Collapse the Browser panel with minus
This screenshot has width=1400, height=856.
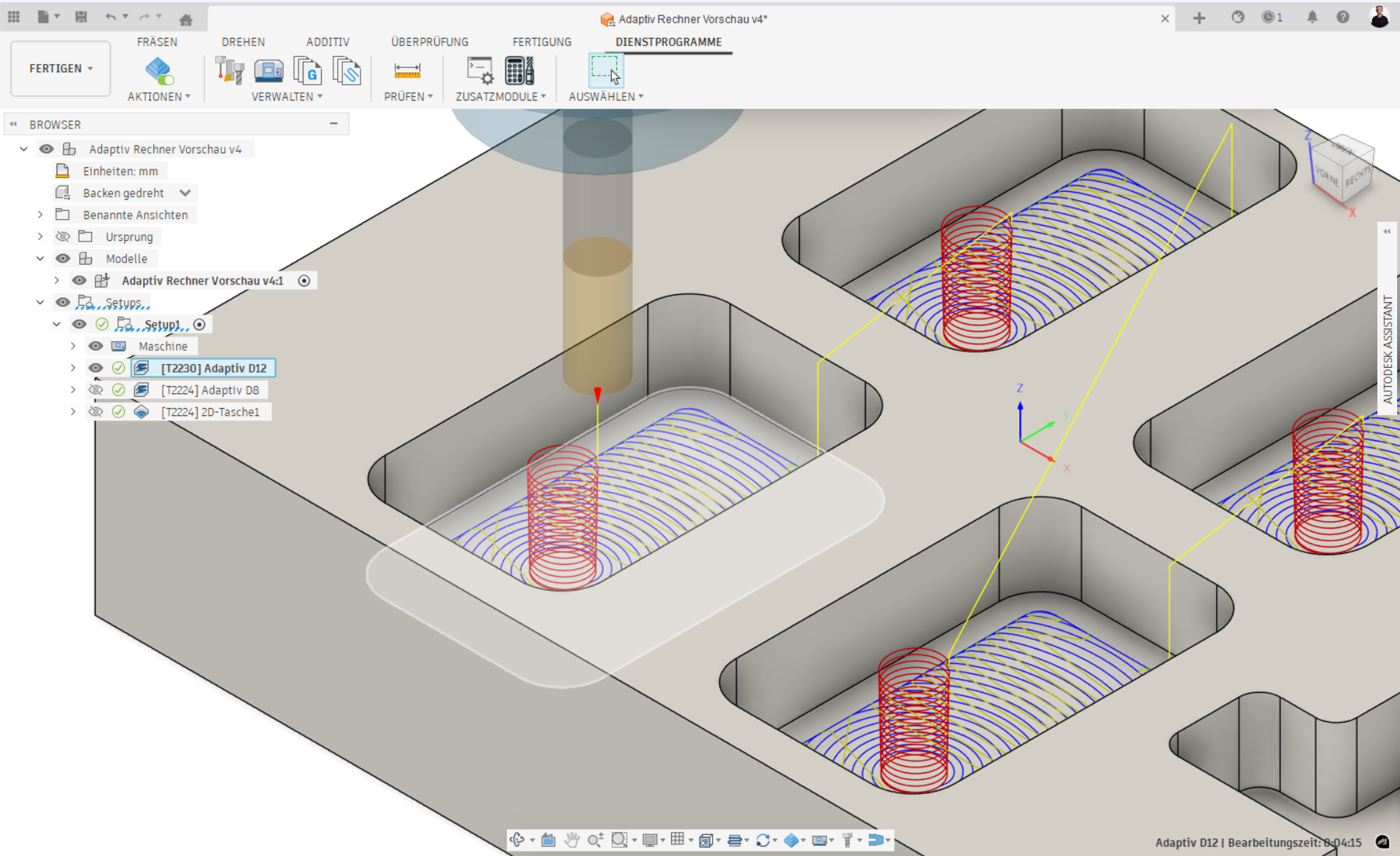(x=333, y=124)
